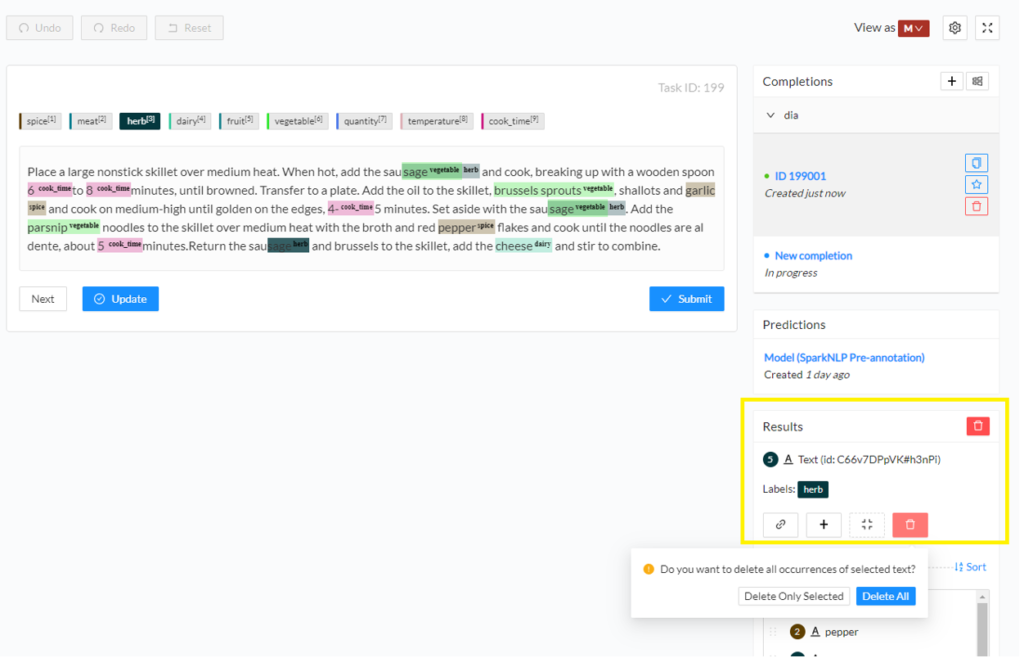The width and height of the screenshot is (1024, 658).
Task: Toggle the vegetable label tag
Action: tap(297, 120)
